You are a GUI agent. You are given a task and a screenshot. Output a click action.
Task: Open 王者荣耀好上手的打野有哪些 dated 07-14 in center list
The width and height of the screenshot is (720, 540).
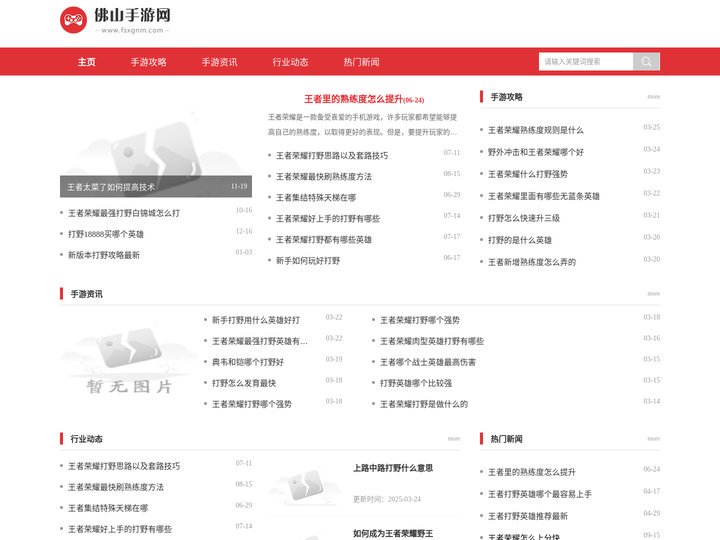pos(328,219)
